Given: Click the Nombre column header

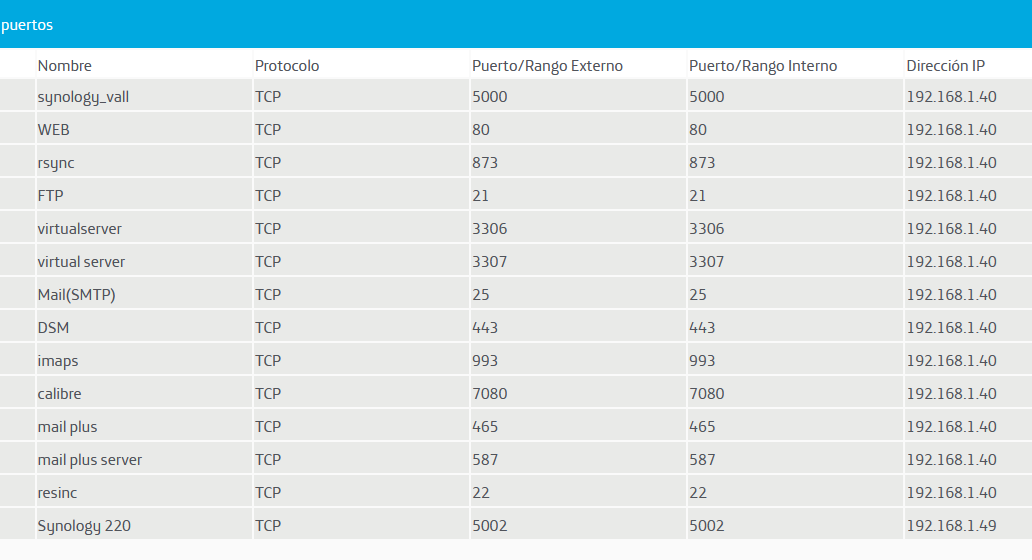Looking at the screenshot, I should pos(64,66).
